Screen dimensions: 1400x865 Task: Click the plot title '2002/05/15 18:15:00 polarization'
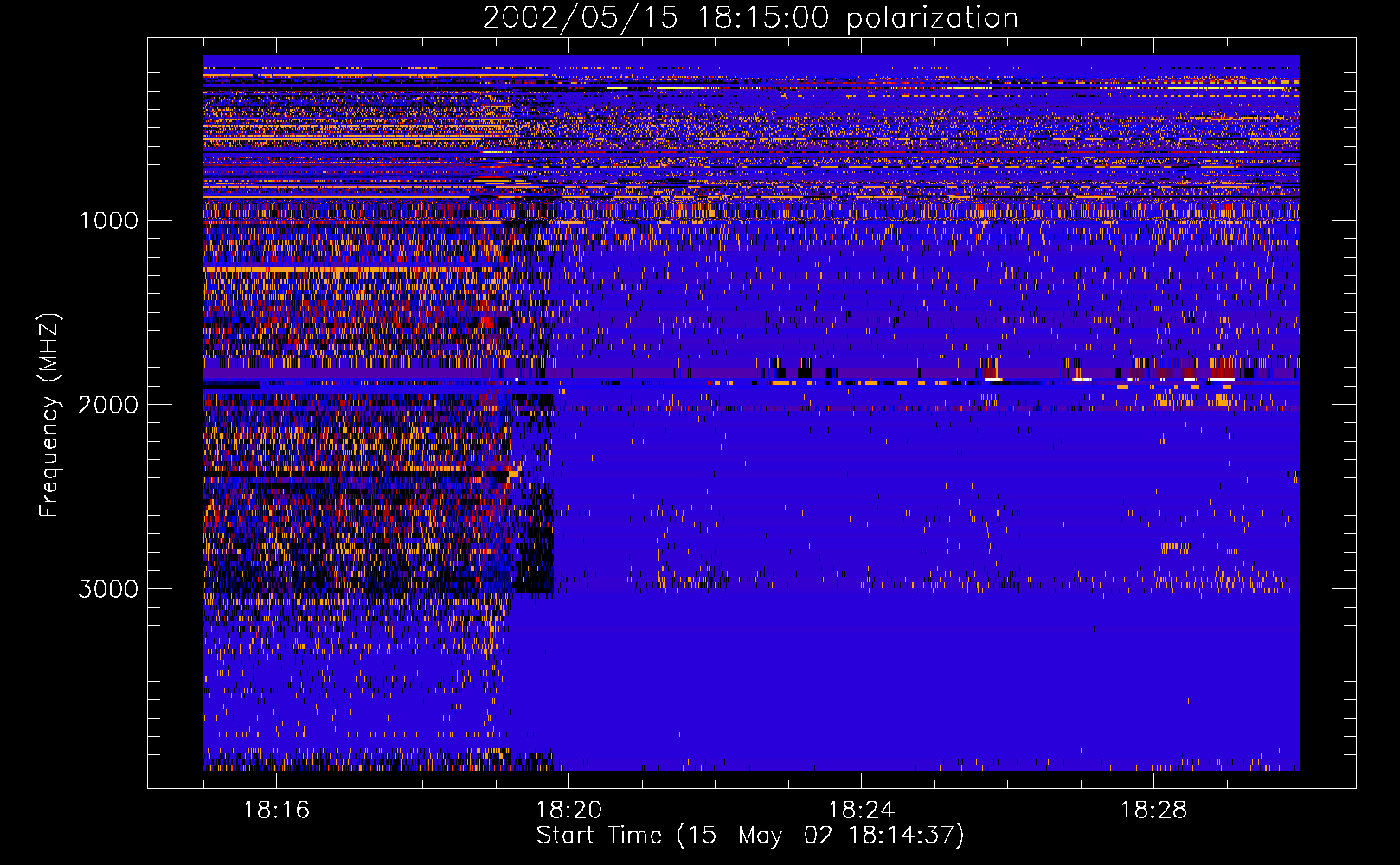click(x=750, y=18)
